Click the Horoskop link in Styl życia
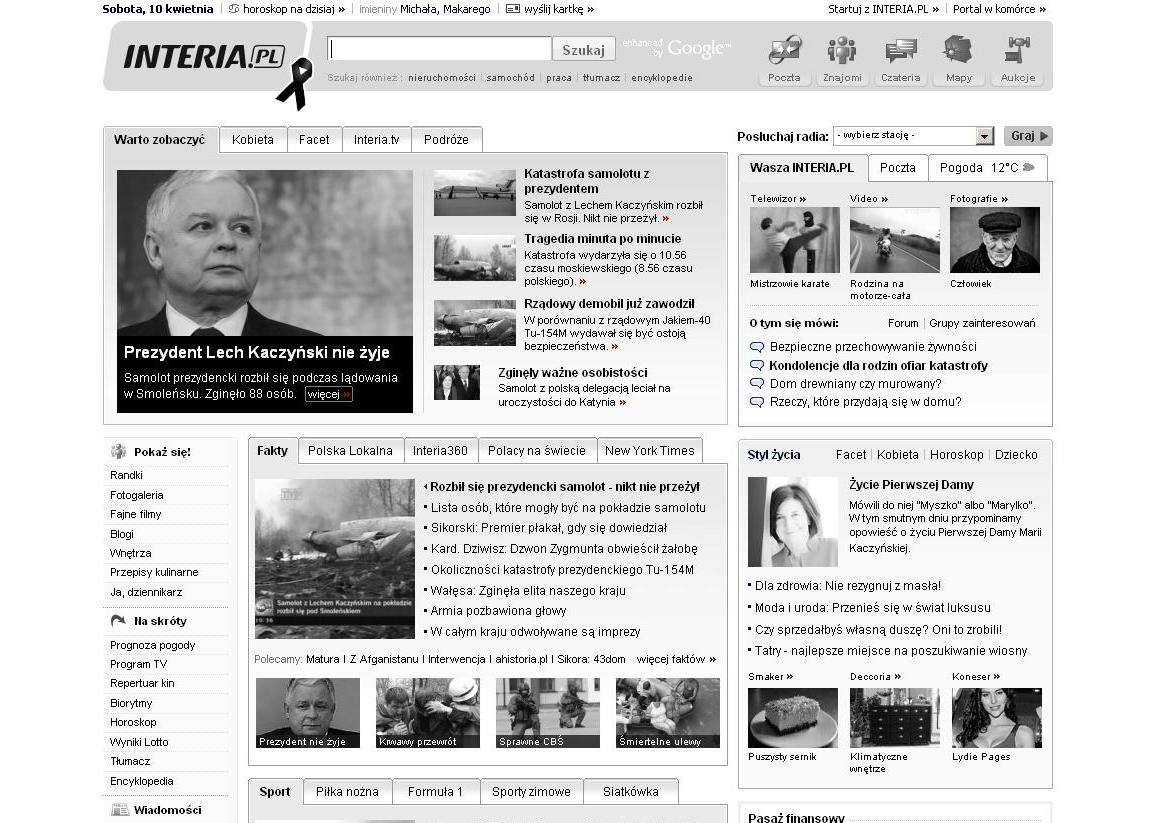 (x=957, y=455)
